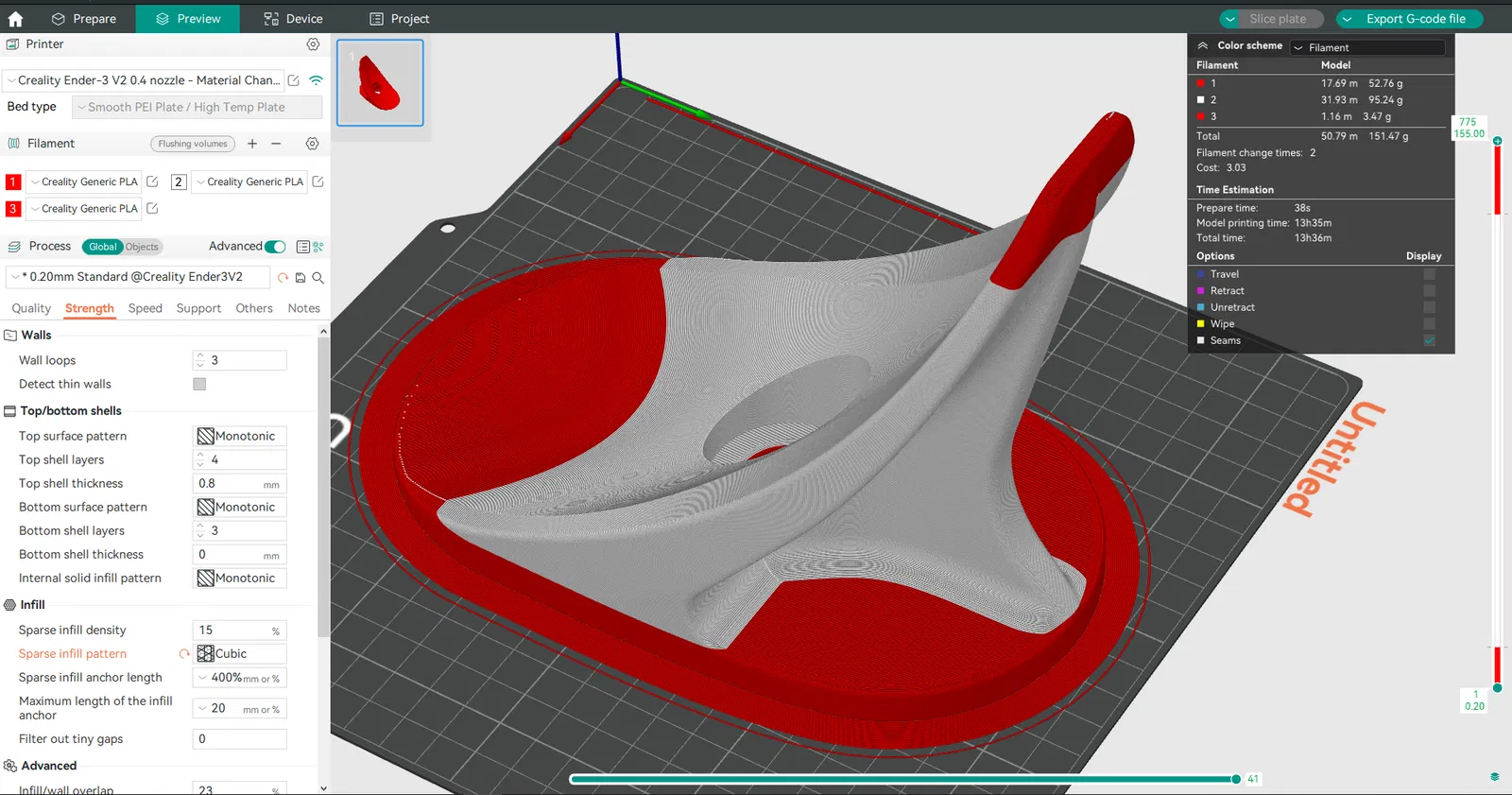Open the Color scheme Filament dropdown

pyautogui.click(x=1368, y=47)
